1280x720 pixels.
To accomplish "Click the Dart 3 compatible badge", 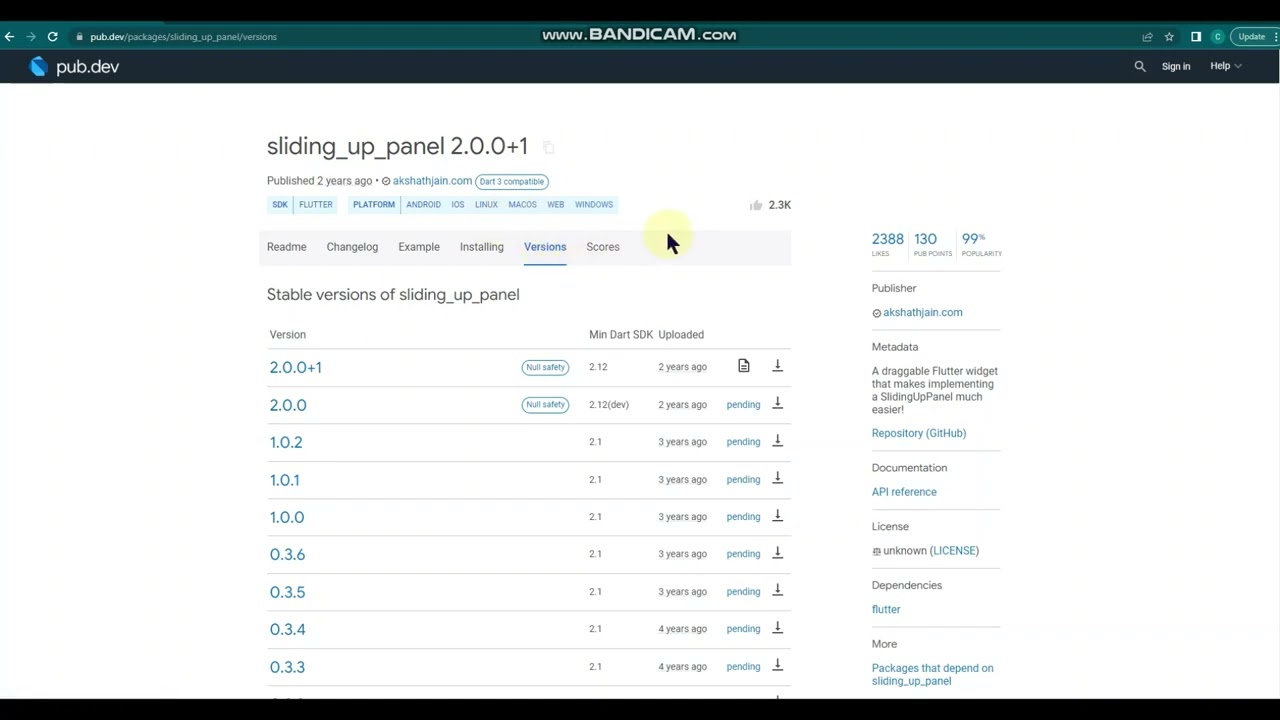I will coord(511,181).
